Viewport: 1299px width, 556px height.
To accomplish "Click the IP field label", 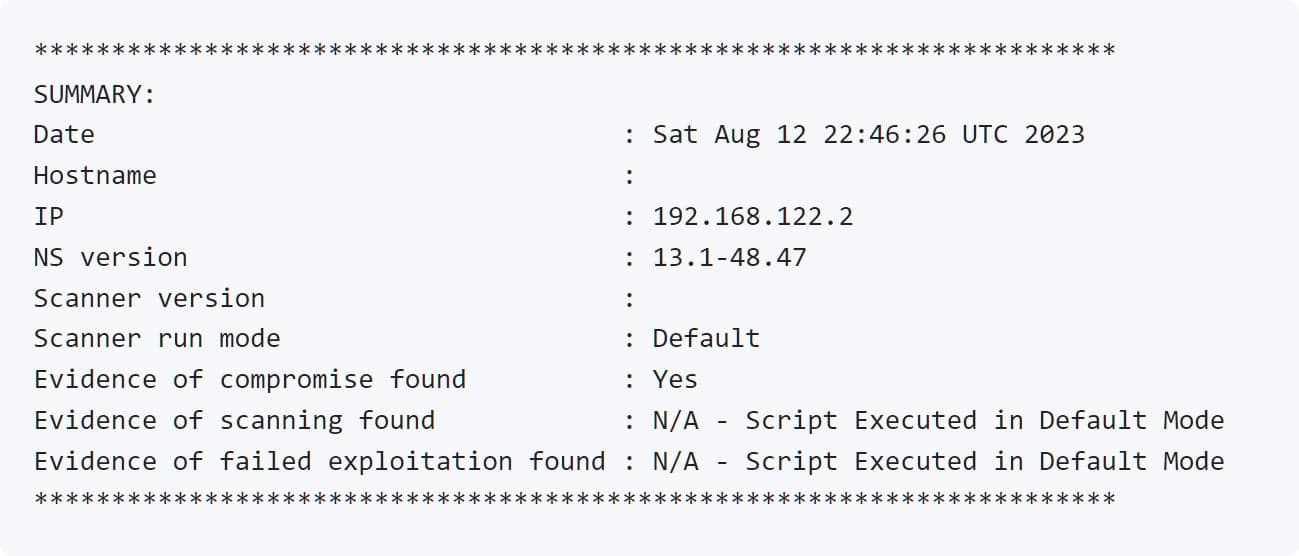I will (49, 216).
